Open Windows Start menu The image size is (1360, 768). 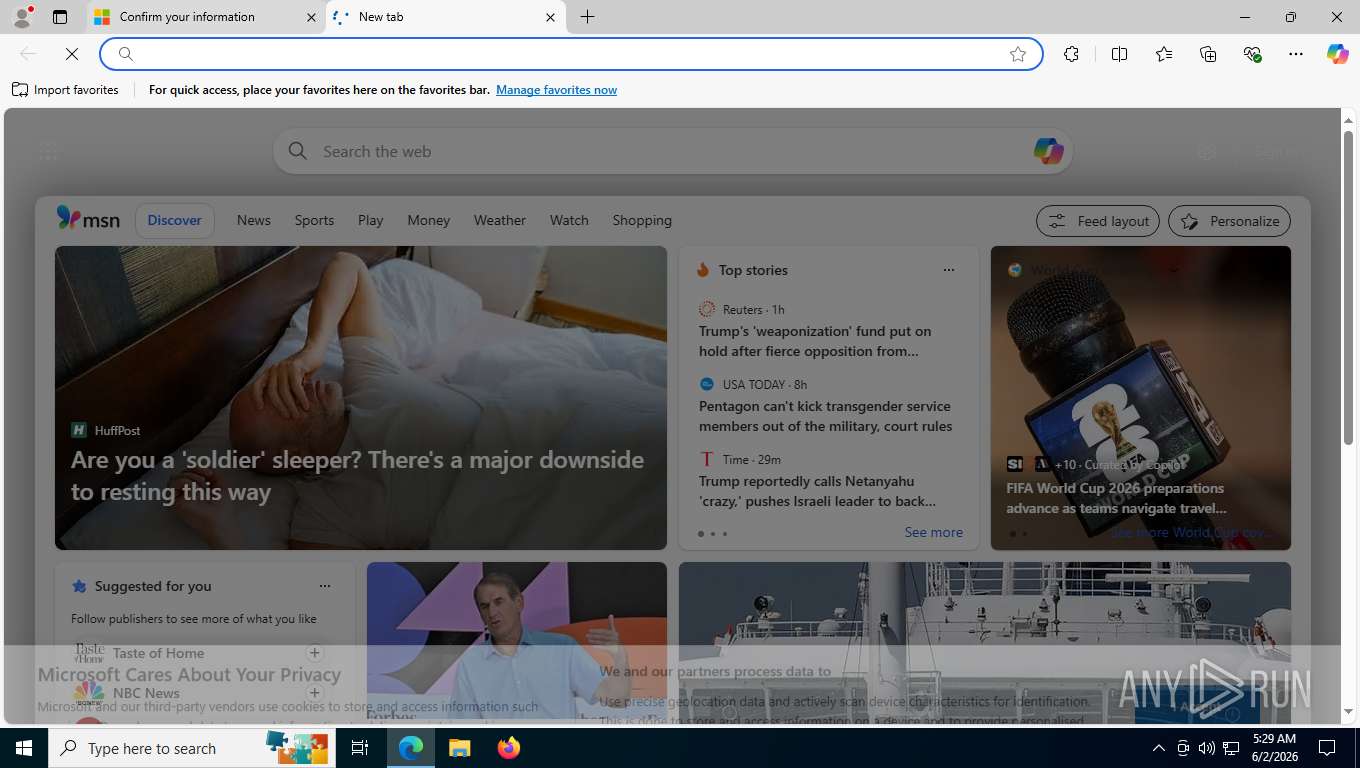(x=24, y=748)
